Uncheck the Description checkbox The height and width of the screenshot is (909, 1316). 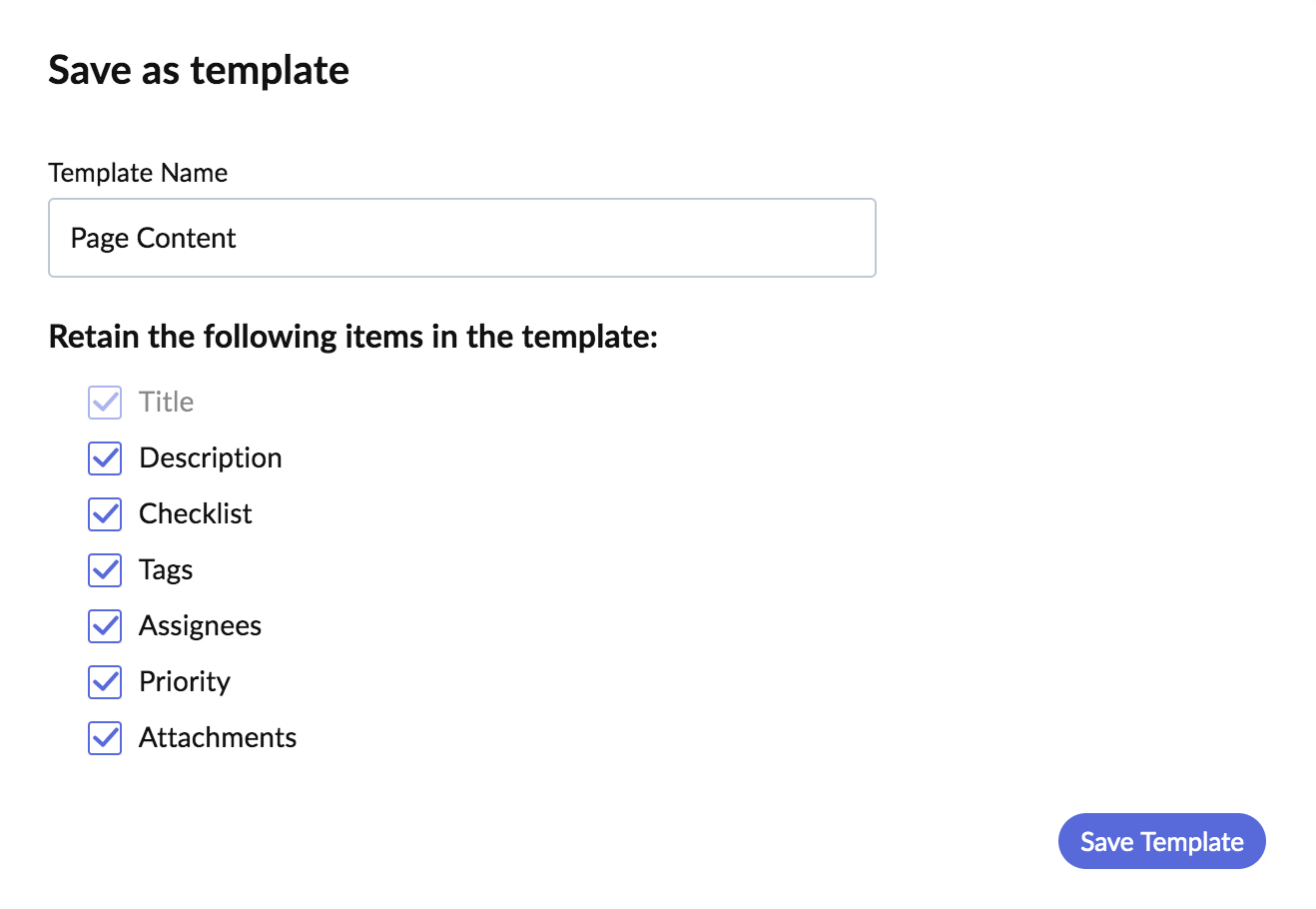(105, 458)
